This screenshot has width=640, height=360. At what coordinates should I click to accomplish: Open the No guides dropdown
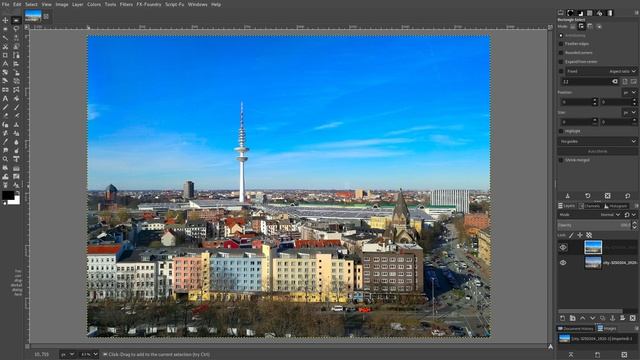pos(598,141)
